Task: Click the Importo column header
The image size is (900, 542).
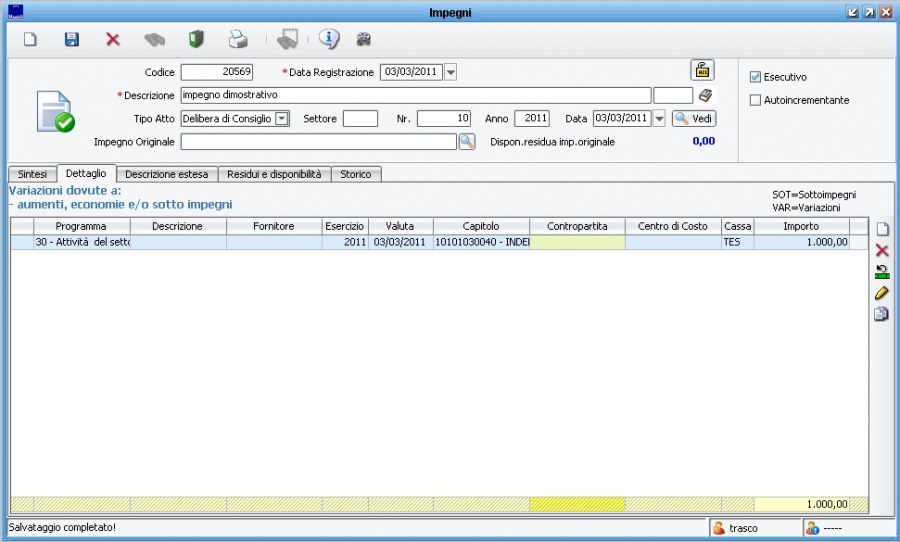Action: [x=801, y=227]
